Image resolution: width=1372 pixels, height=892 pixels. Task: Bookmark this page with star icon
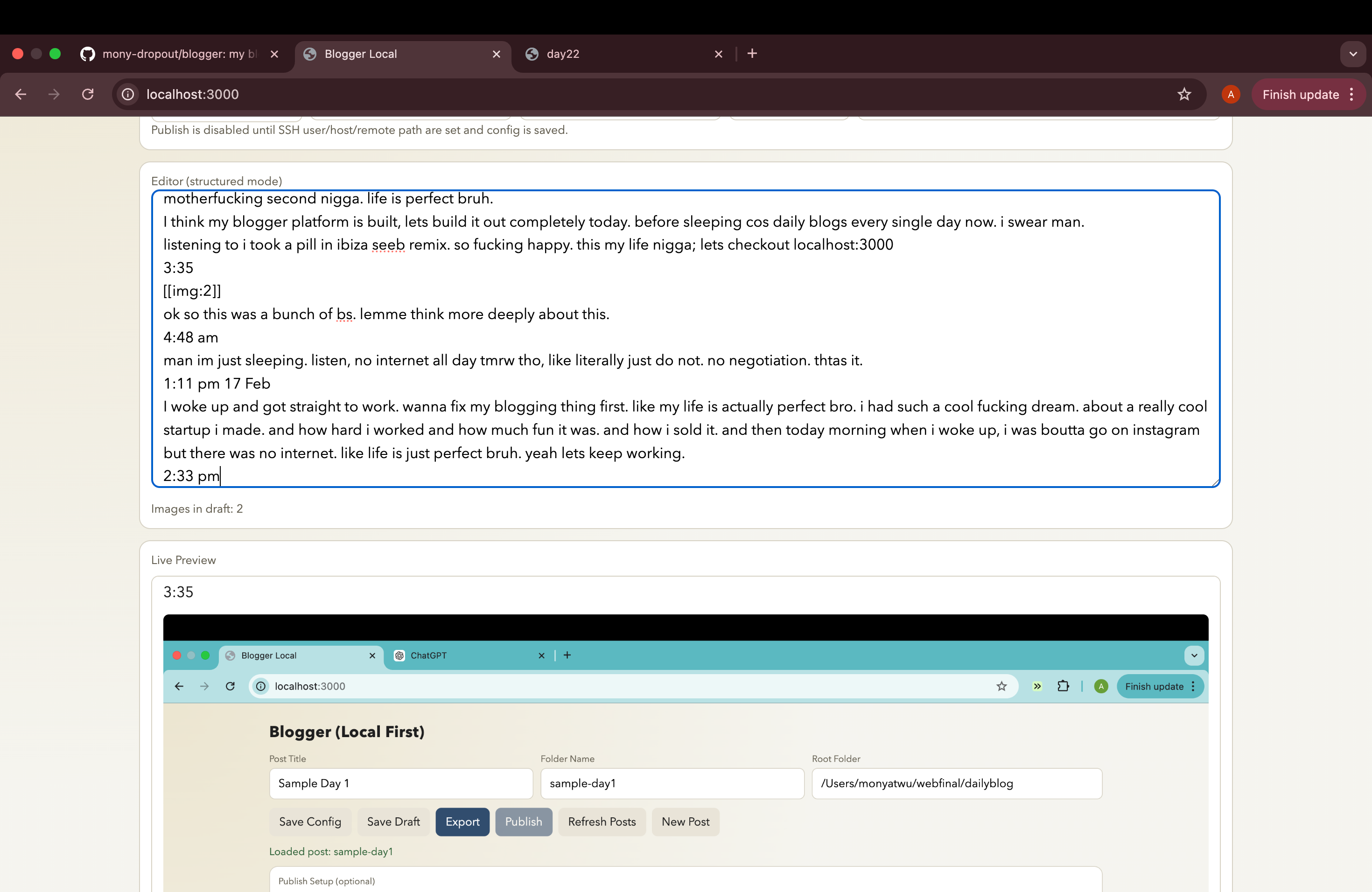(x=1184, y=94)
